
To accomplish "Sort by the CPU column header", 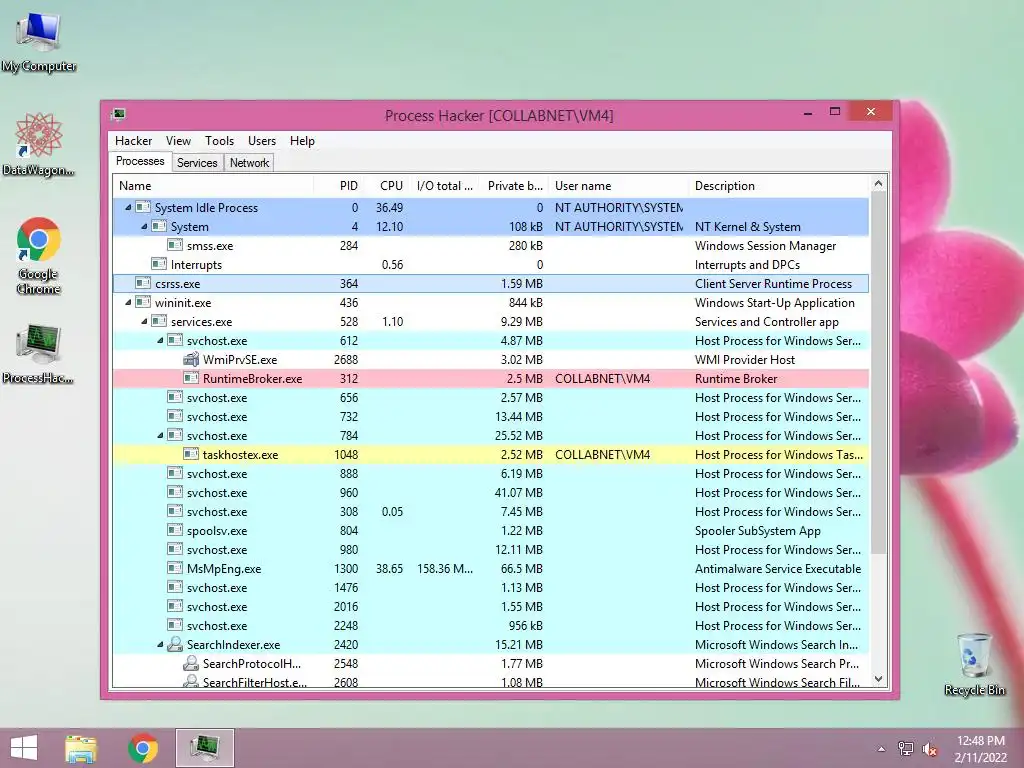I will point(388,185).
